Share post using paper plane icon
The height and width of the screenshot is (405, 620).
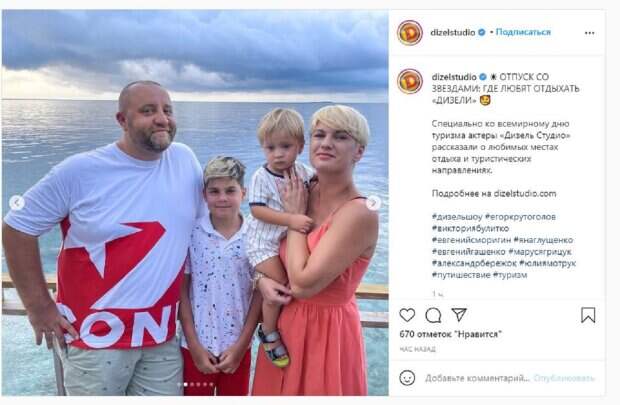coord(459,314)
